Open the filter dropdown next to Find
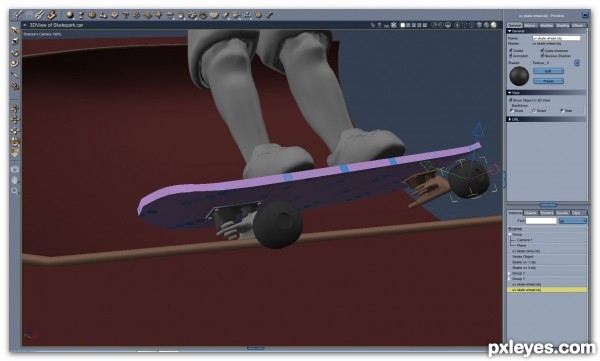Viewport: 600px width, 361px height. (572, 221)
